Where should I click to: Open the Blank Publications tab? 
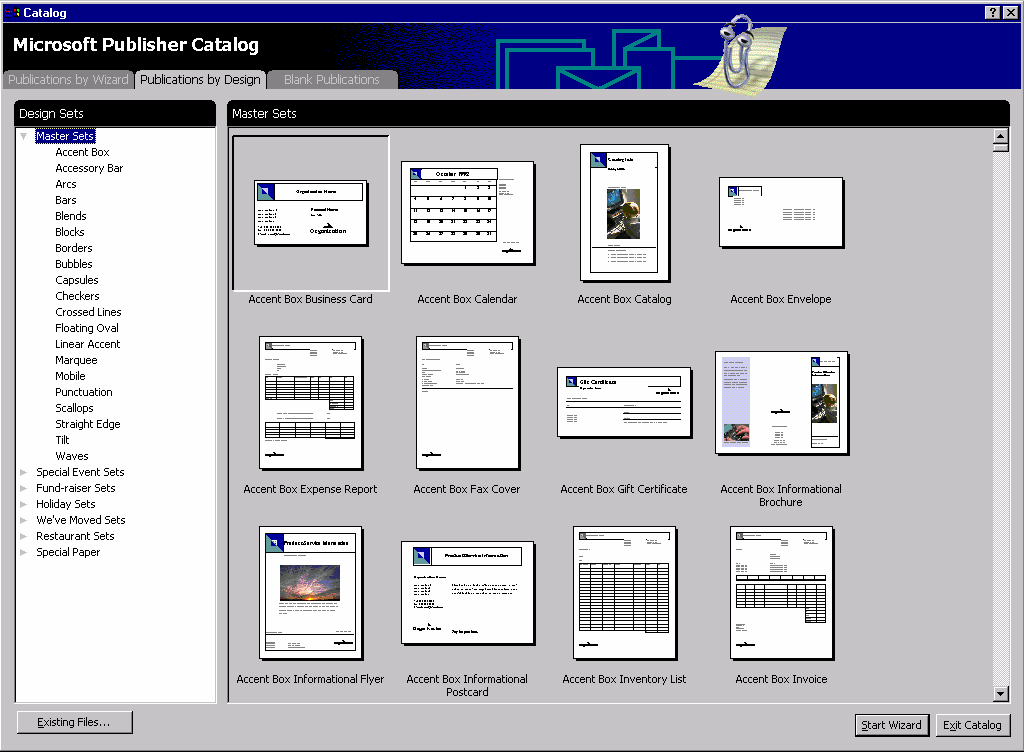point(332,80)
